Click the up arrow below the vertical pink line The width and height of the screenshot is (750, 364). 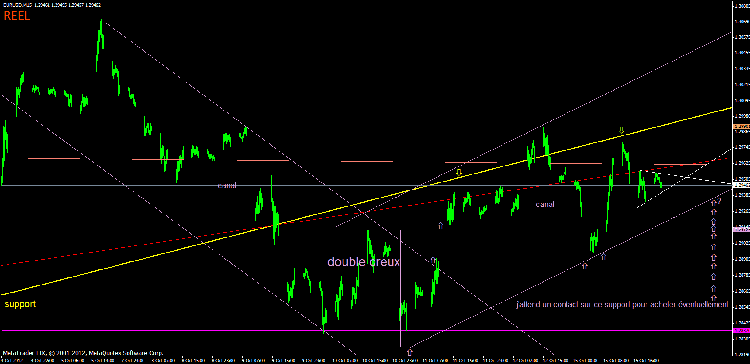409,353
